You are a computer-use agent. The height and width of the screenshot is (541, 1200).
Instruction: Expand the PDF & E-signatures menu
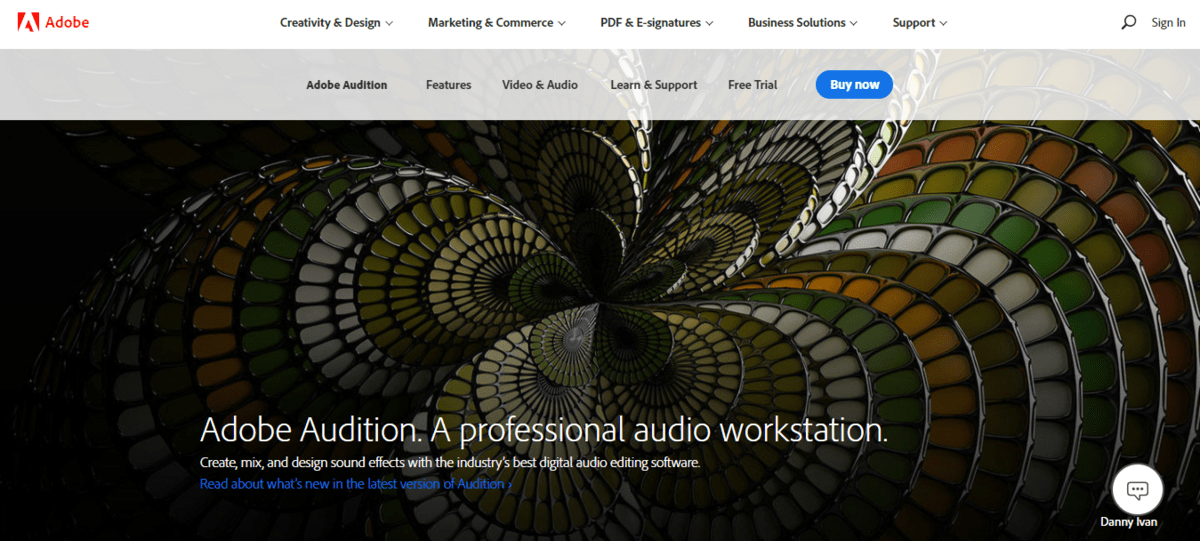click(x=657, y=22)
